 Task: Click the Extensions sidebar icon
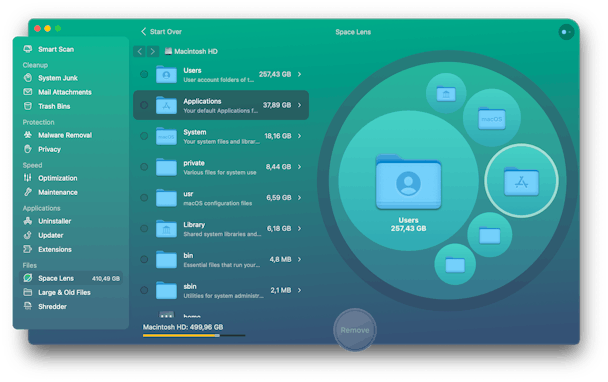[x=28, y=249]
